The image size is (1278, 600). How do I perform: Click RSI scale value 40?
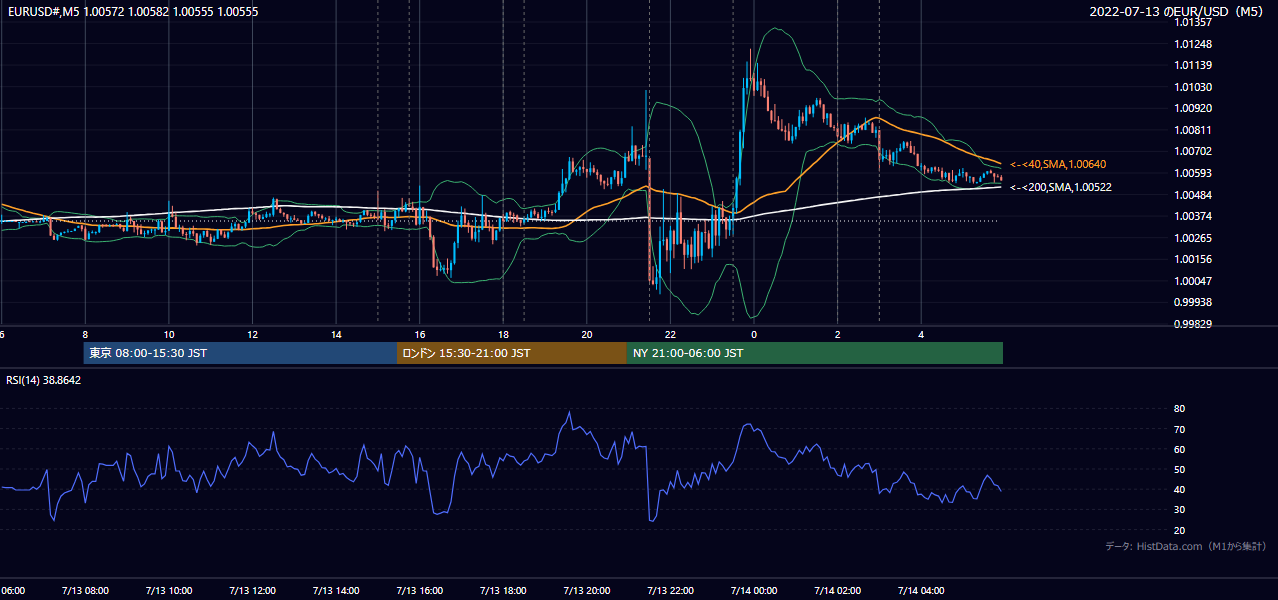[1179, 489]
